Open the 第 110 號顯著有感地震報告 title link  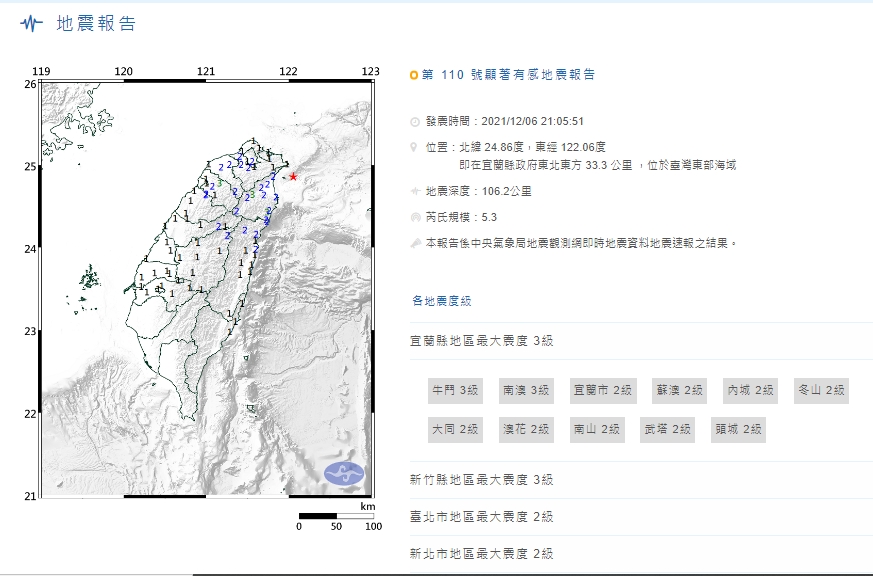pyautogui.click(x=508, y=75)
